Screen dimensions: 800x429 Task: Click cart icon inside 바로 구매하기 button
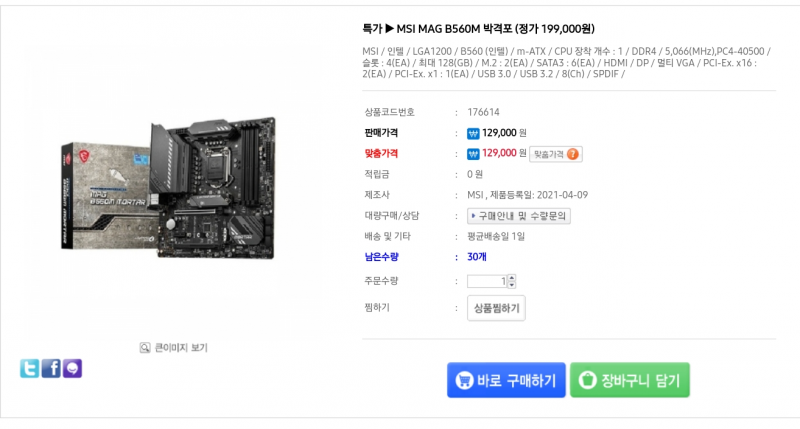[x=464, y=380]
